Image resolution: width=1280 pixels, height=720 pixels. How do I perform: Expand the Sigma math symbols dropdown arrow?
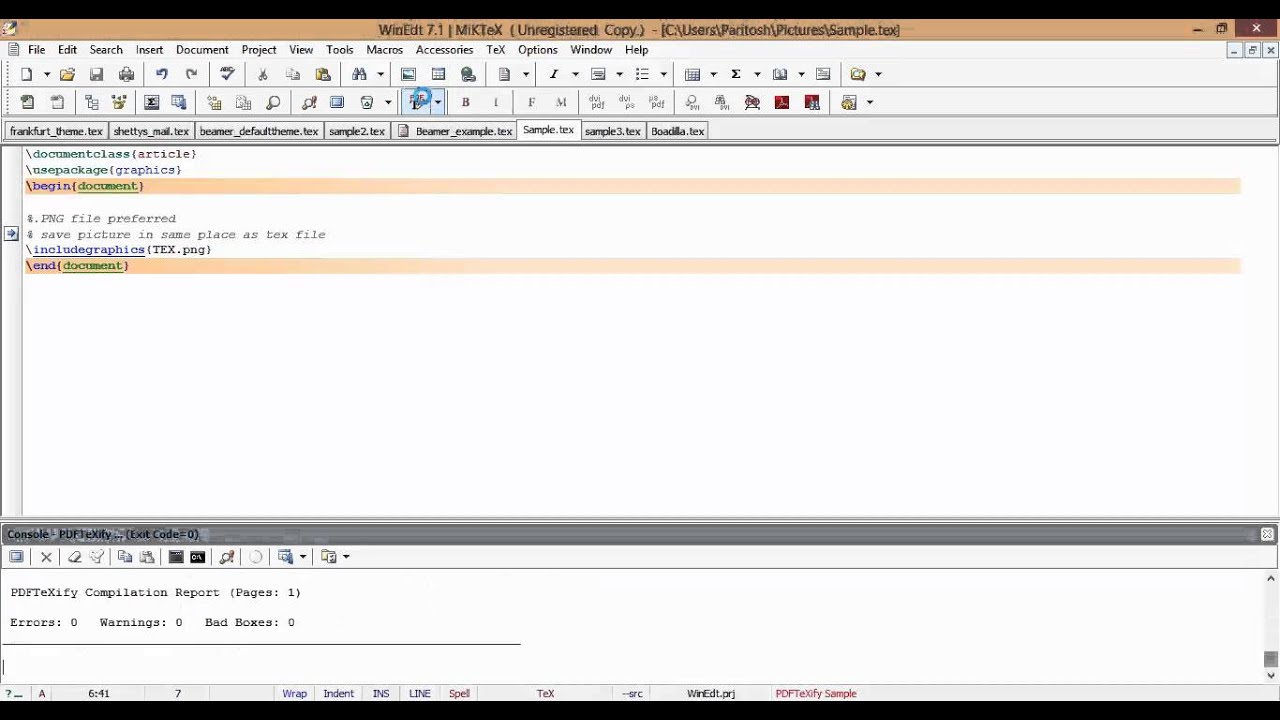(x=757, y=74)
